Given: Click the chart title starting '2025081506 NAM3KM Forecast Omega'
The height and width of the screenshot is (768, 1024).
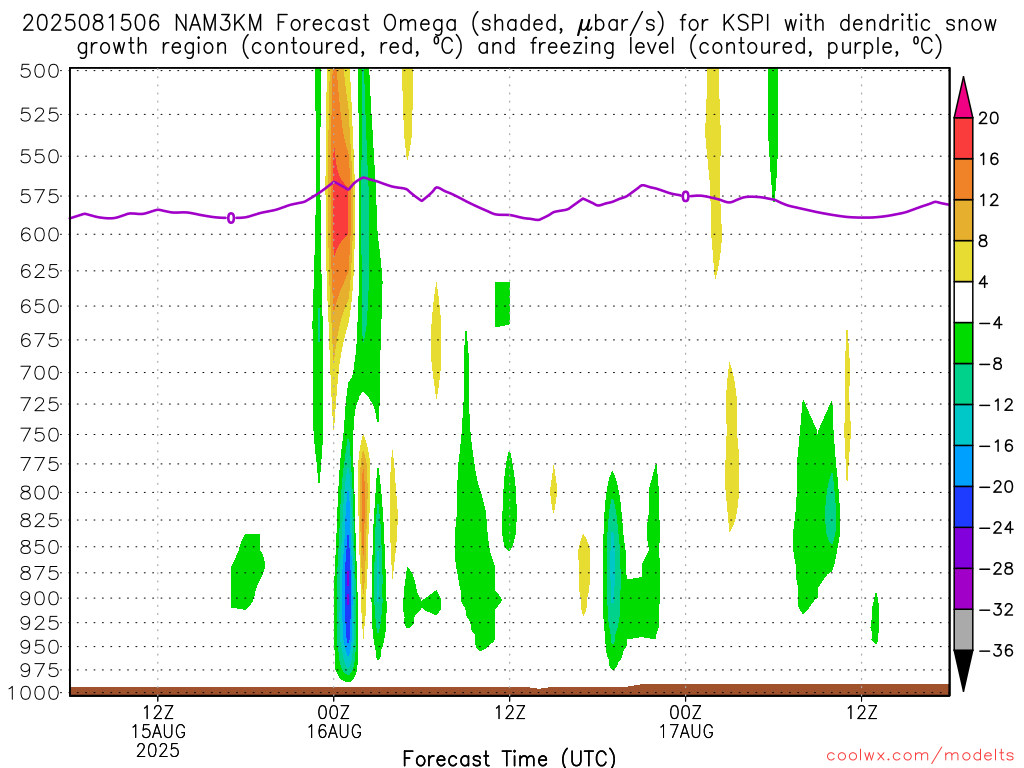Looking at the screenshot, I should tap(509, 35).
